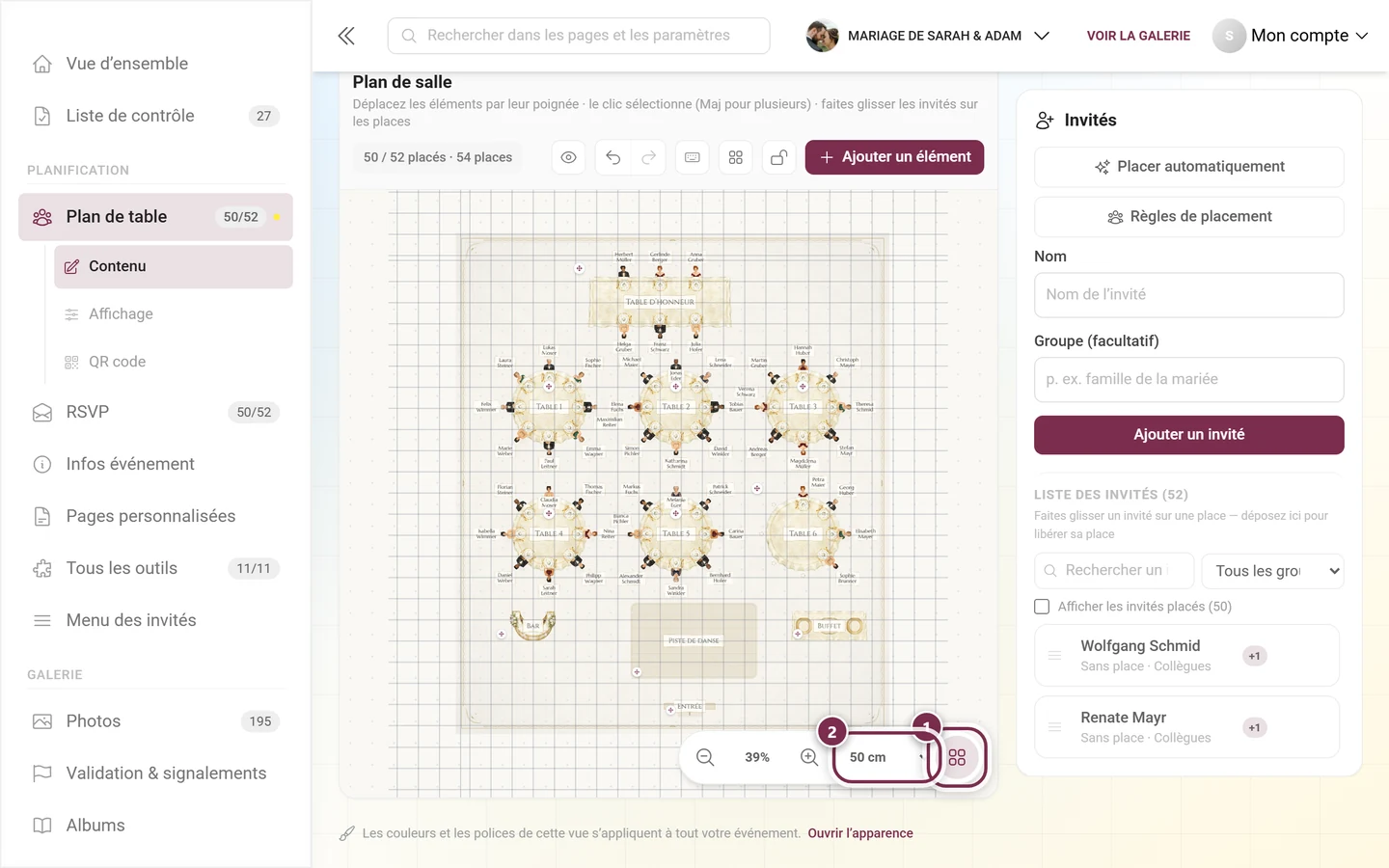Screen dimensions: 1389x868
Task: Click the unlock padlock icon
Action: (778, 157)
